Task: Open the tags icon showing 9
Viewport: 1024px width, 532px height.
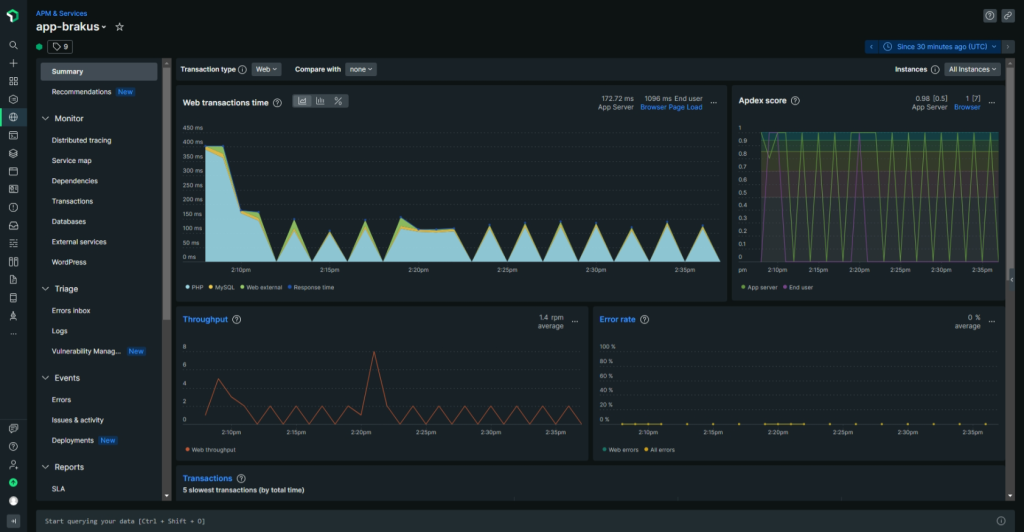Action: click(x=60, y=46)
